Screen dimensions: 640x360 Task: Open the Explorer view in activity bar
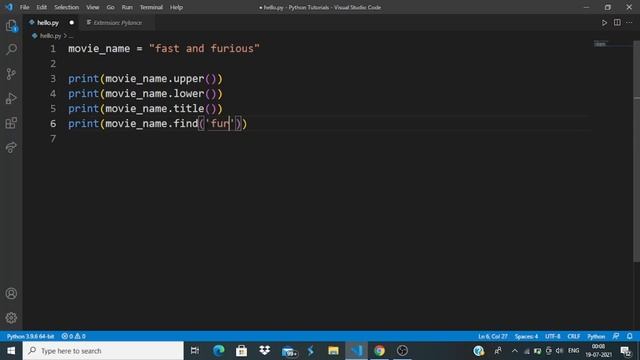point(11,26)
